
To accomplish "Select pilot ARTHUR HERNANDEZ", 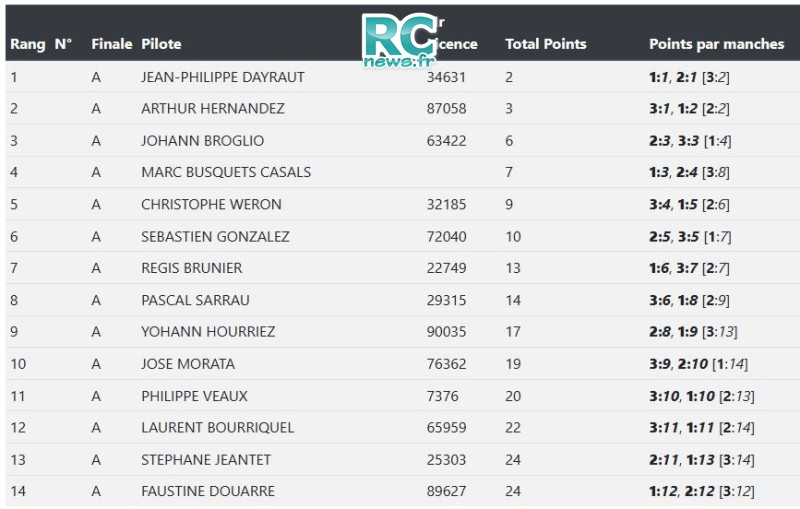I will coord(213,108).
